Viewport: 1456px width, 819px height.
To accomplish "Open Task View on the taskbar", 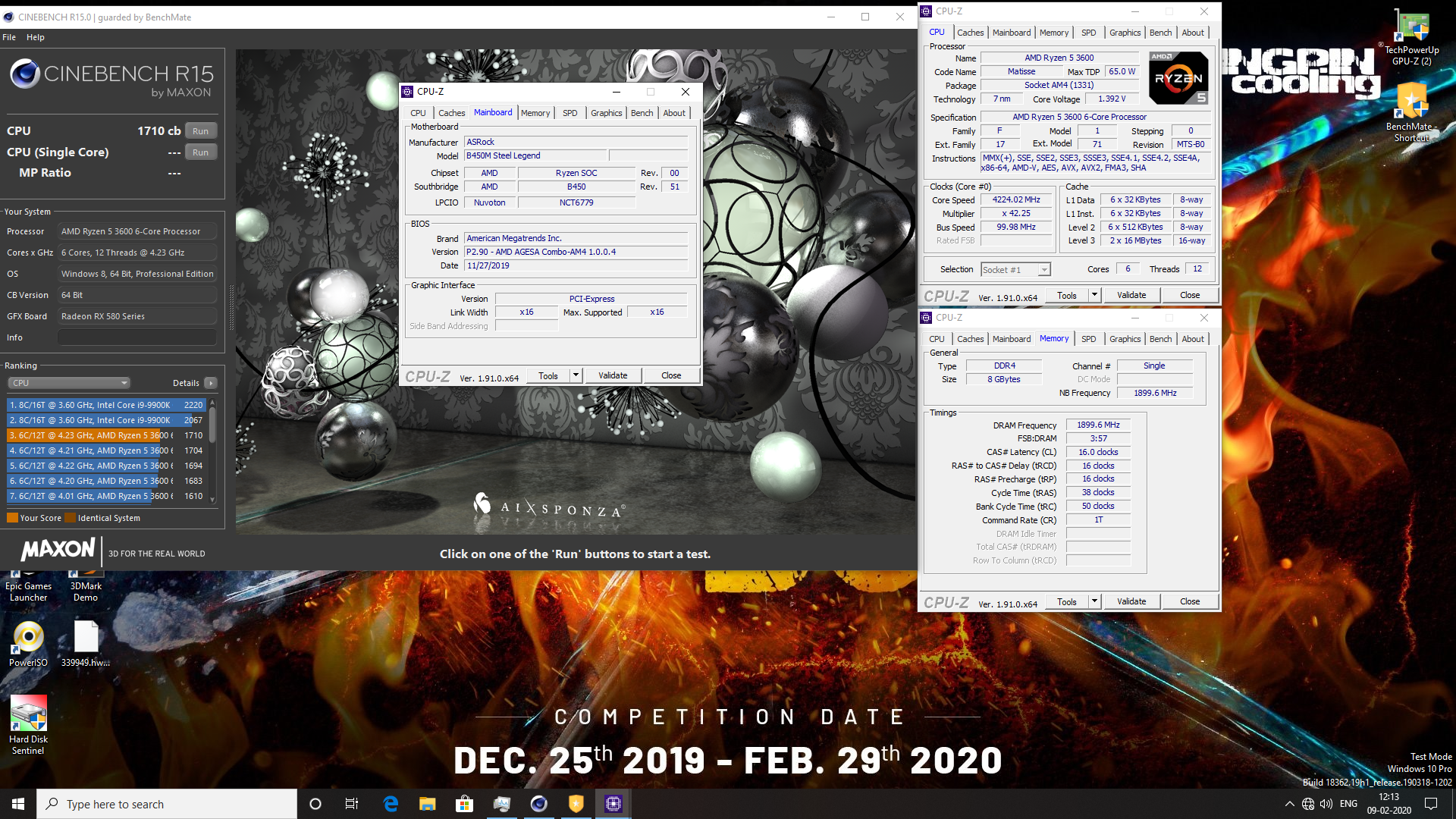I will pos(352,804).
